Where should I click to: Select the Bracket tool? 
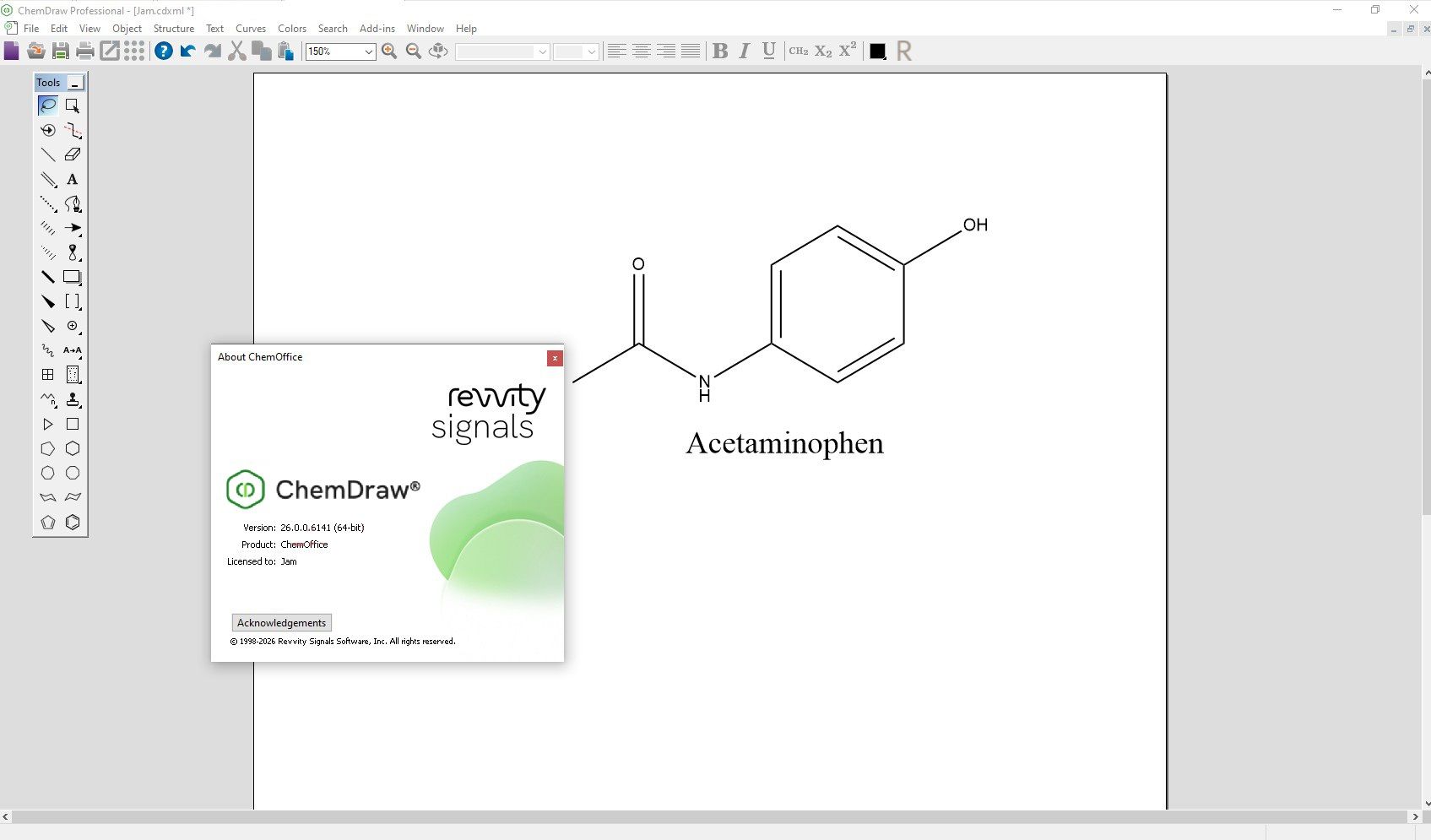73,301
